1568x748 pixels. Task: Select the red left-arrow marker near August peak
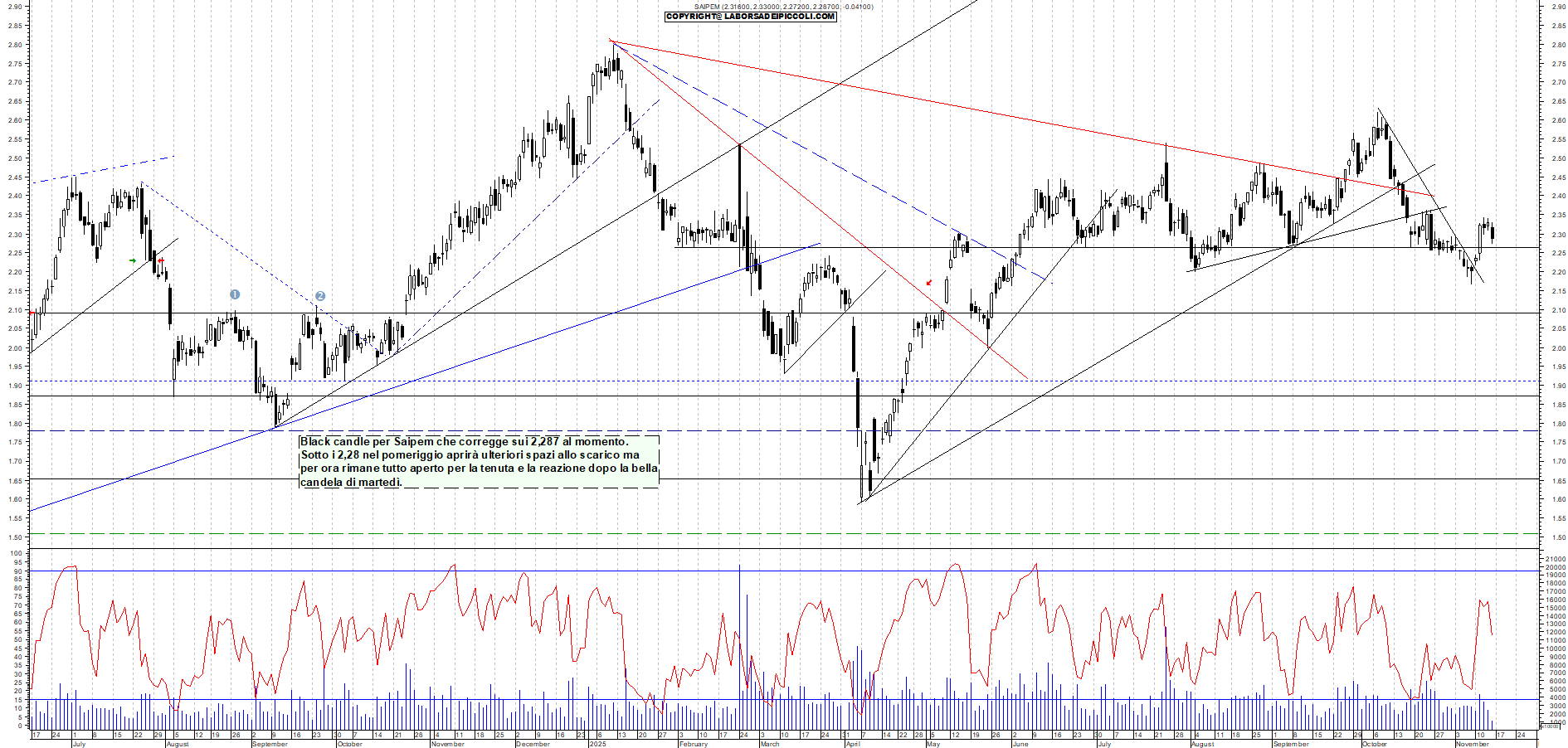click(x=160, y=260)
